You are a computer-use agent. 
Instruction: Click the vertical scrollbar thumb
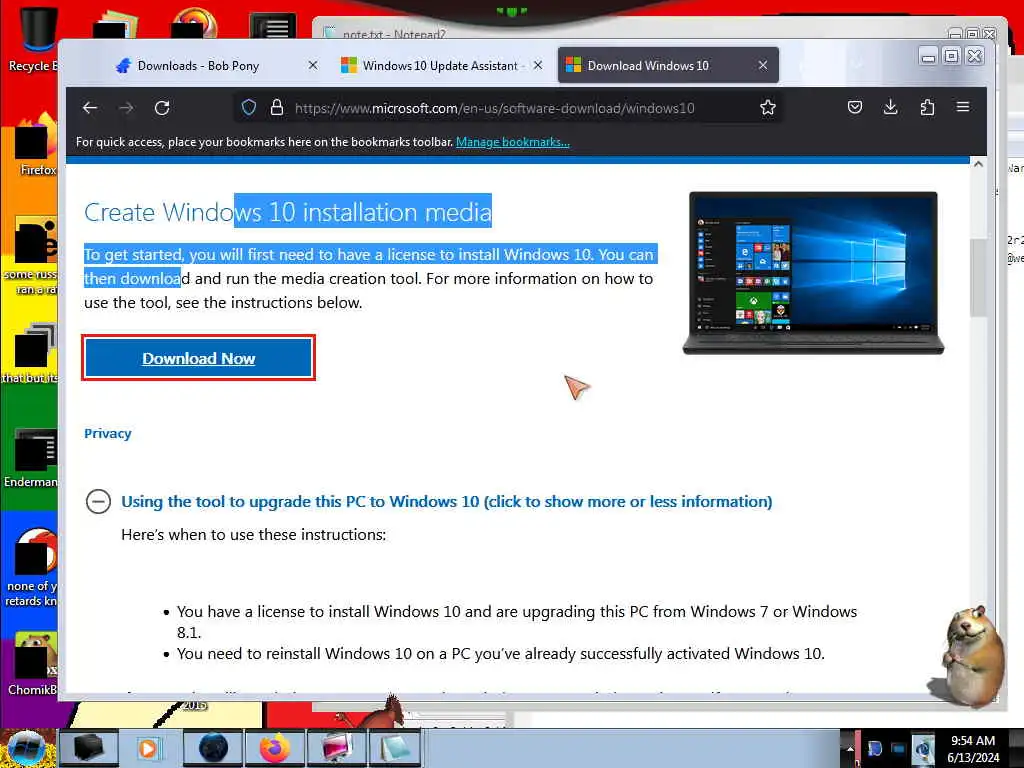pyautogui.click(x=978, y=278)
